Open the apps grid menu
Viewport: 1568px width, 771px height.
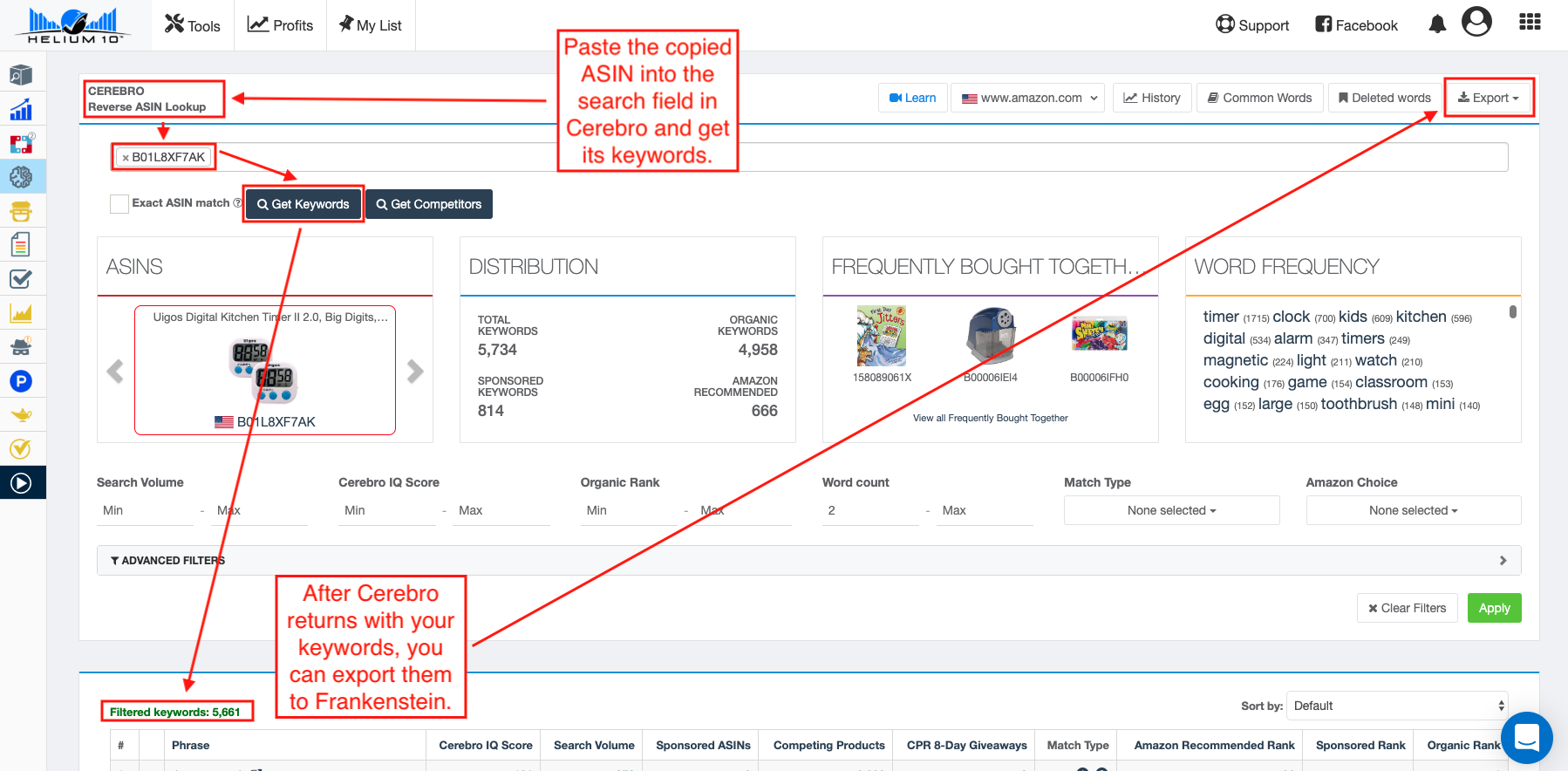coord(1530,23)
